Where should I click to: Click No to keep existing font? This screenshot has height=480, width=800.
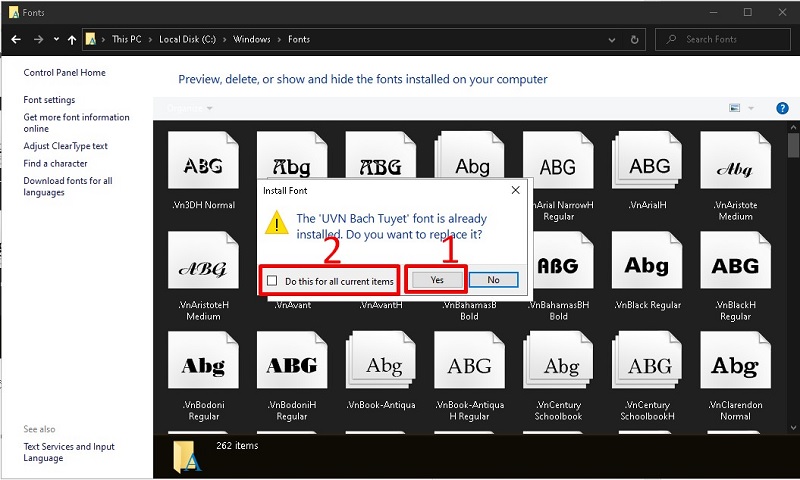pos(493,280)
